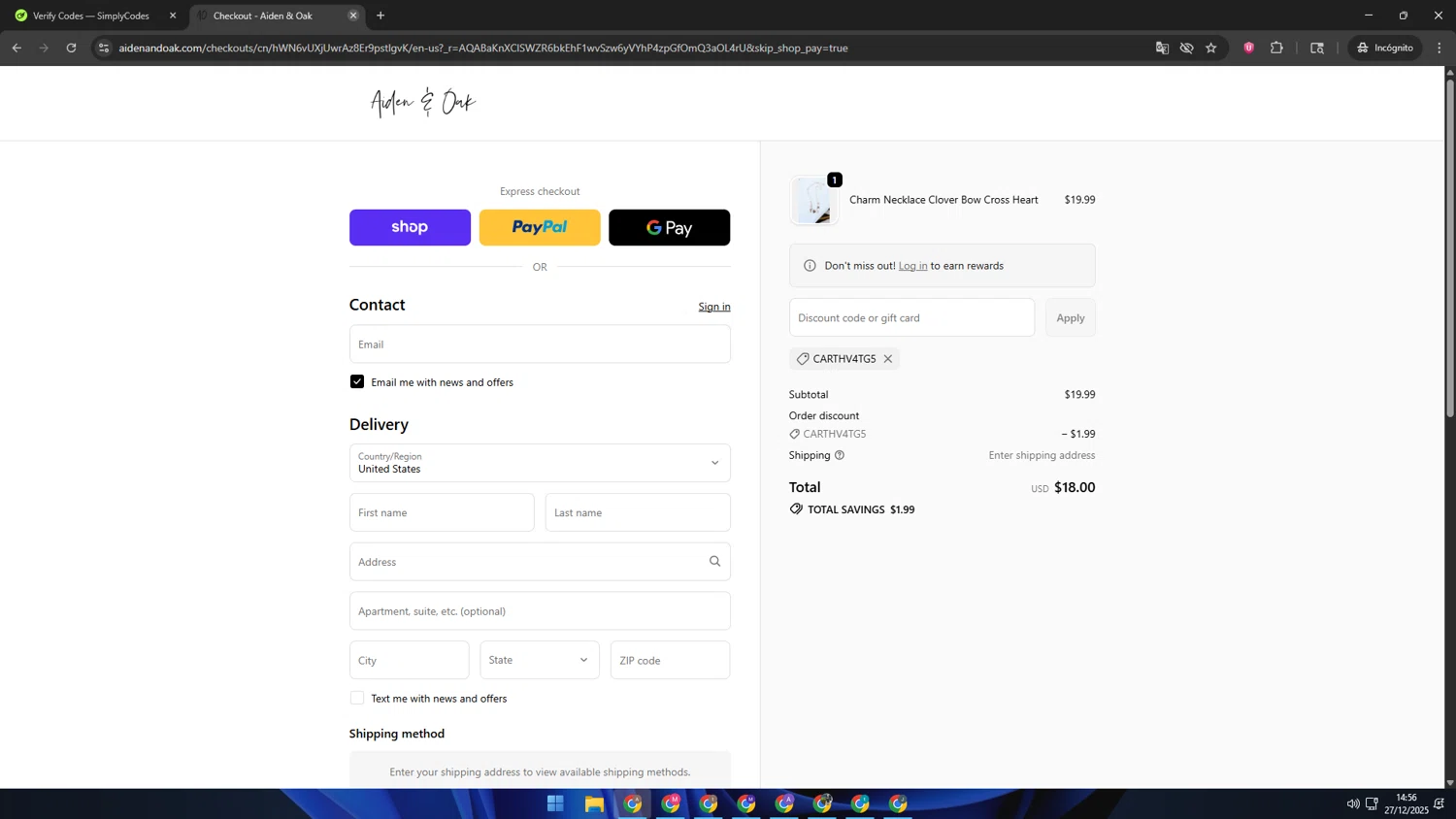
Task: Click the Log in rewards link
Action: coord(912,266)
